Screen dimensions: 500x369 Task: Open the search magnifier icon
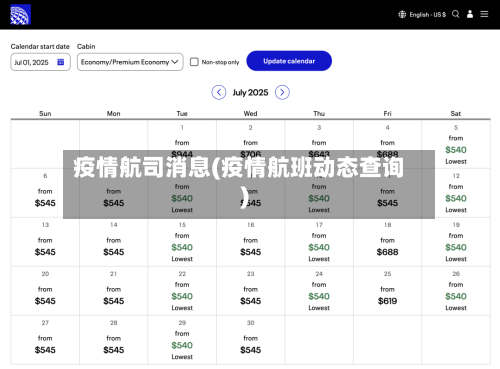pos(455,14)
